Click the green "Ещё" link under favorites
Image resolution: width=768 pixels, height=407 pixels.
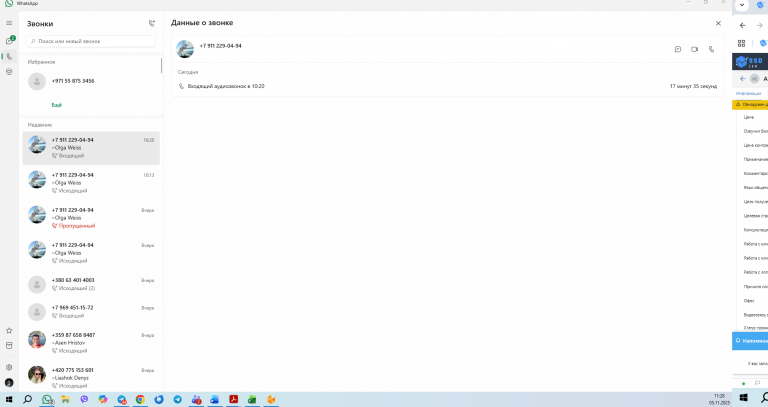tap(57, 105)
